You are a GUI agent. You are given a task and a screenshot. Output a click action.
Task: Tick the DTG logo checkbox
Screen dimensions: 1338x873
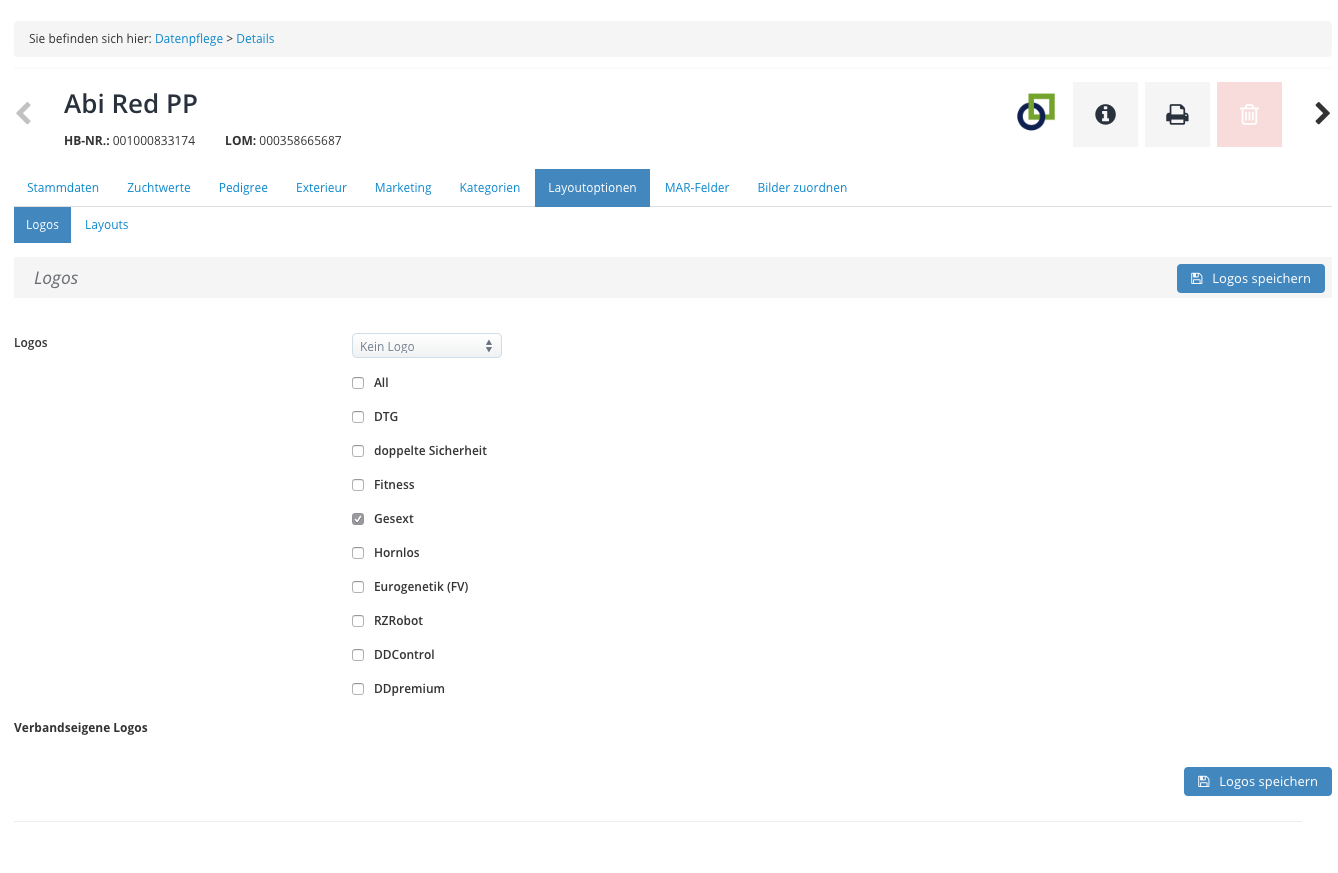point(358,417)
